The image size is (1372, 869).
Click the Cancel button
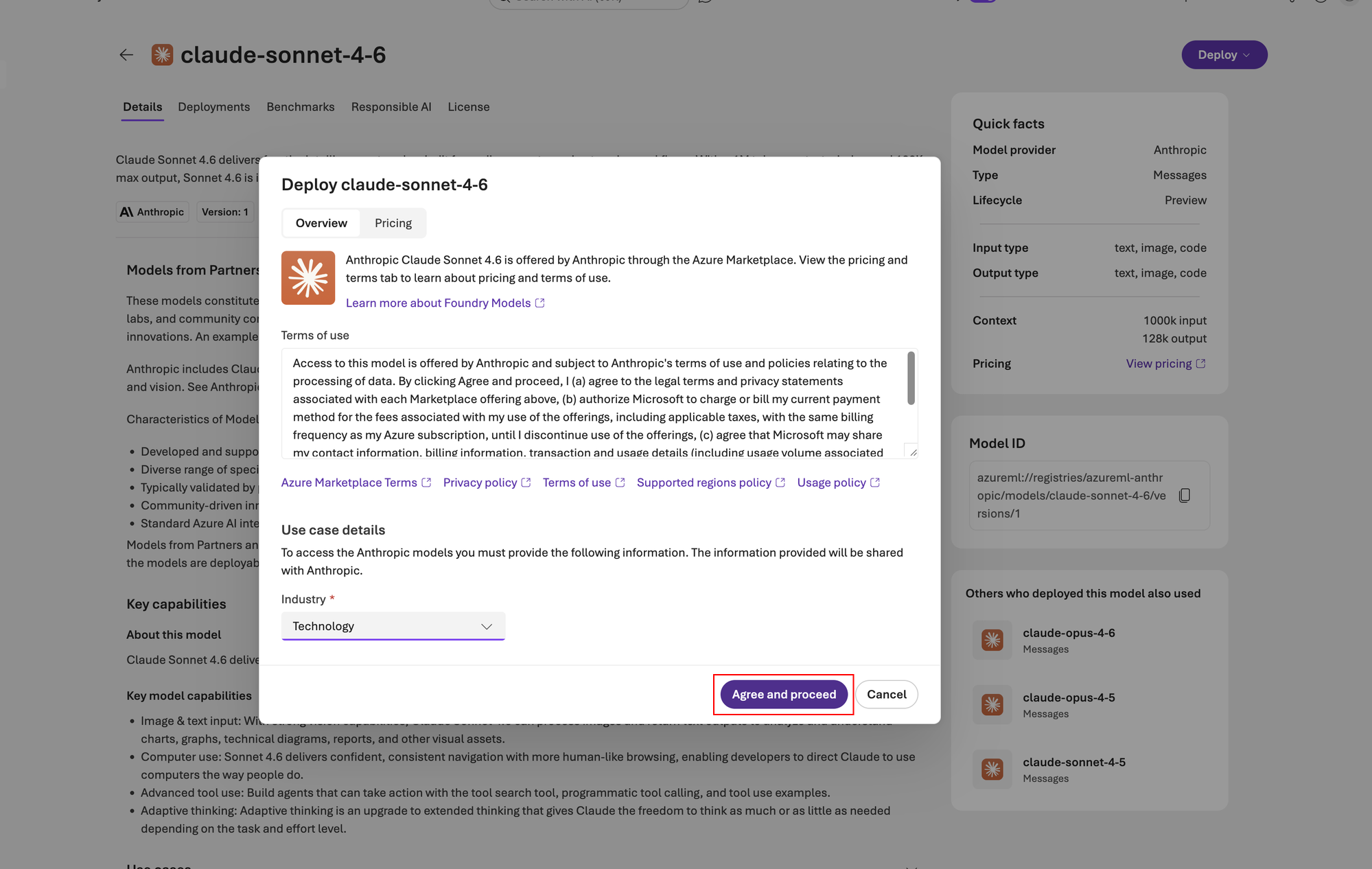[886, 694]
